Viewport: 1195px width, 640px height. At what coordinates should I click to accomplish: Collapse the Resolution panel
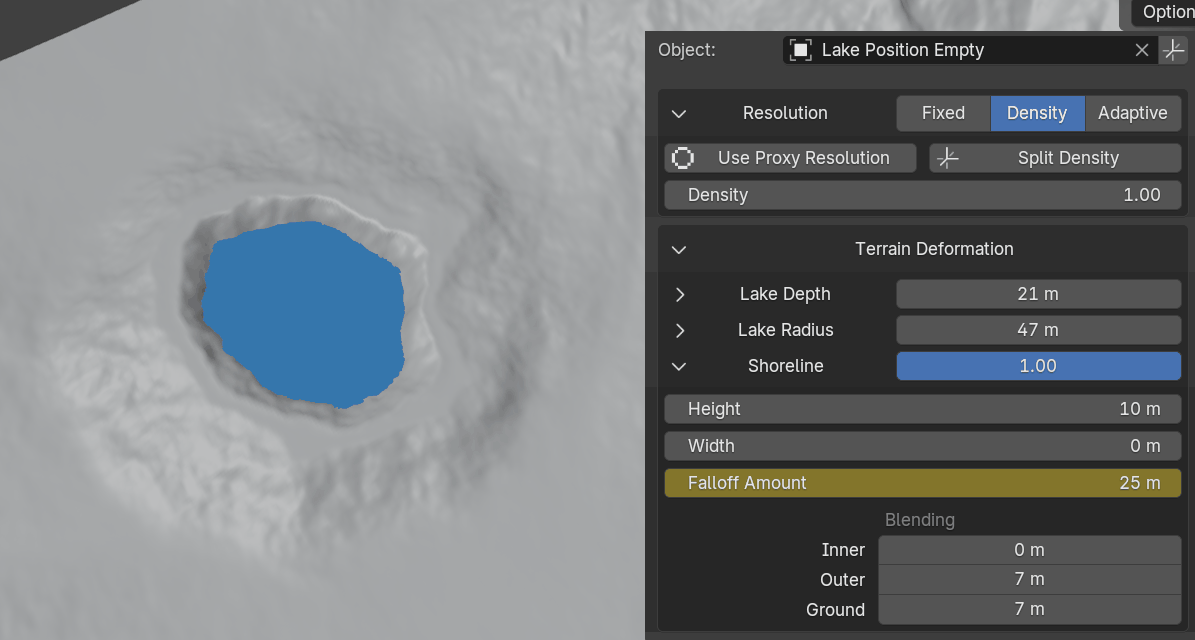679,113
